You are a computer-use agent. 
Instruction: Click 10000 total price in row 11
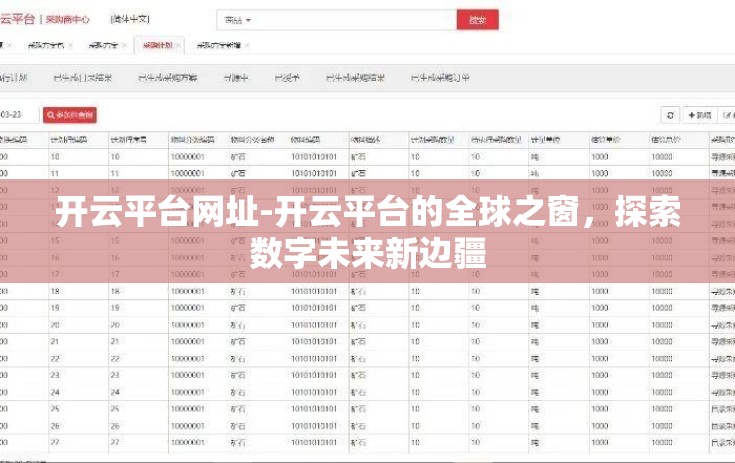662,173
